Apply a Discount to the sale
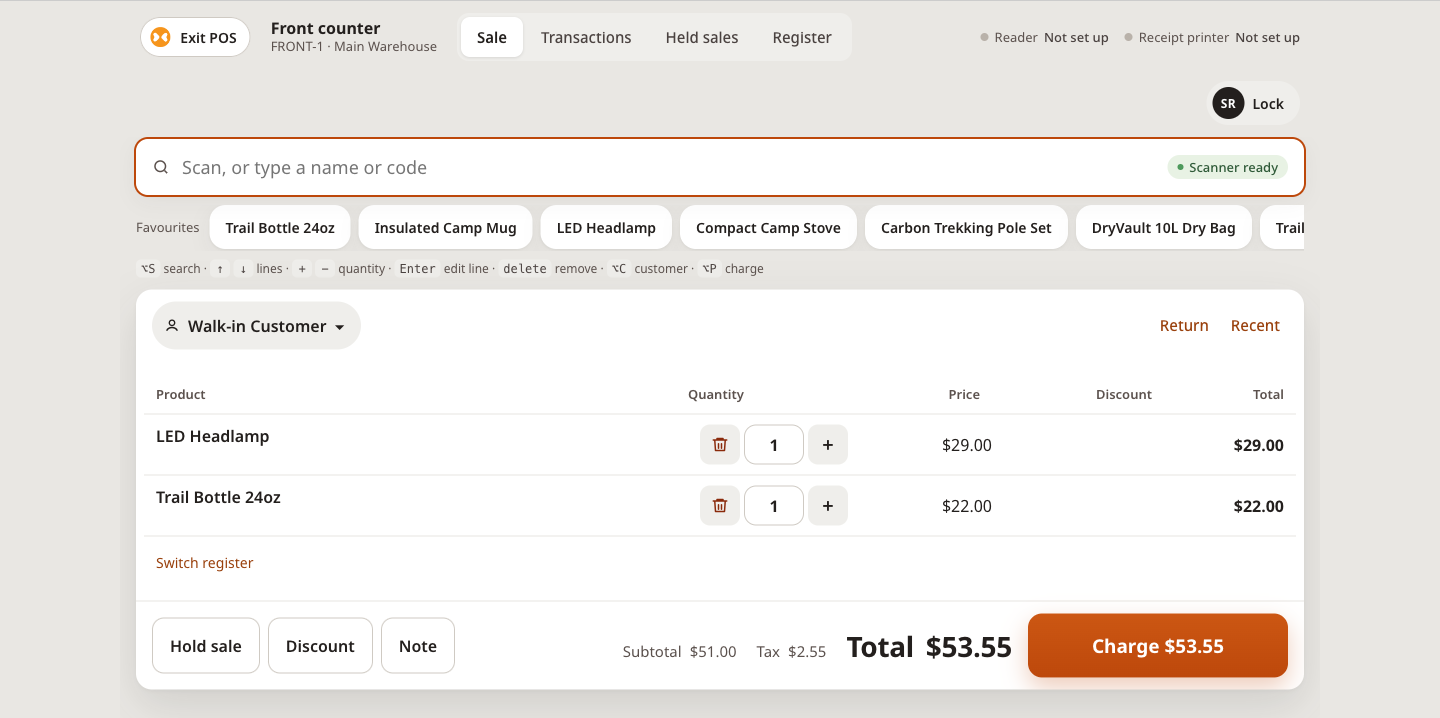Viewport: 1440px width, 718px height. pyautogui.click(x=320, y=646)
